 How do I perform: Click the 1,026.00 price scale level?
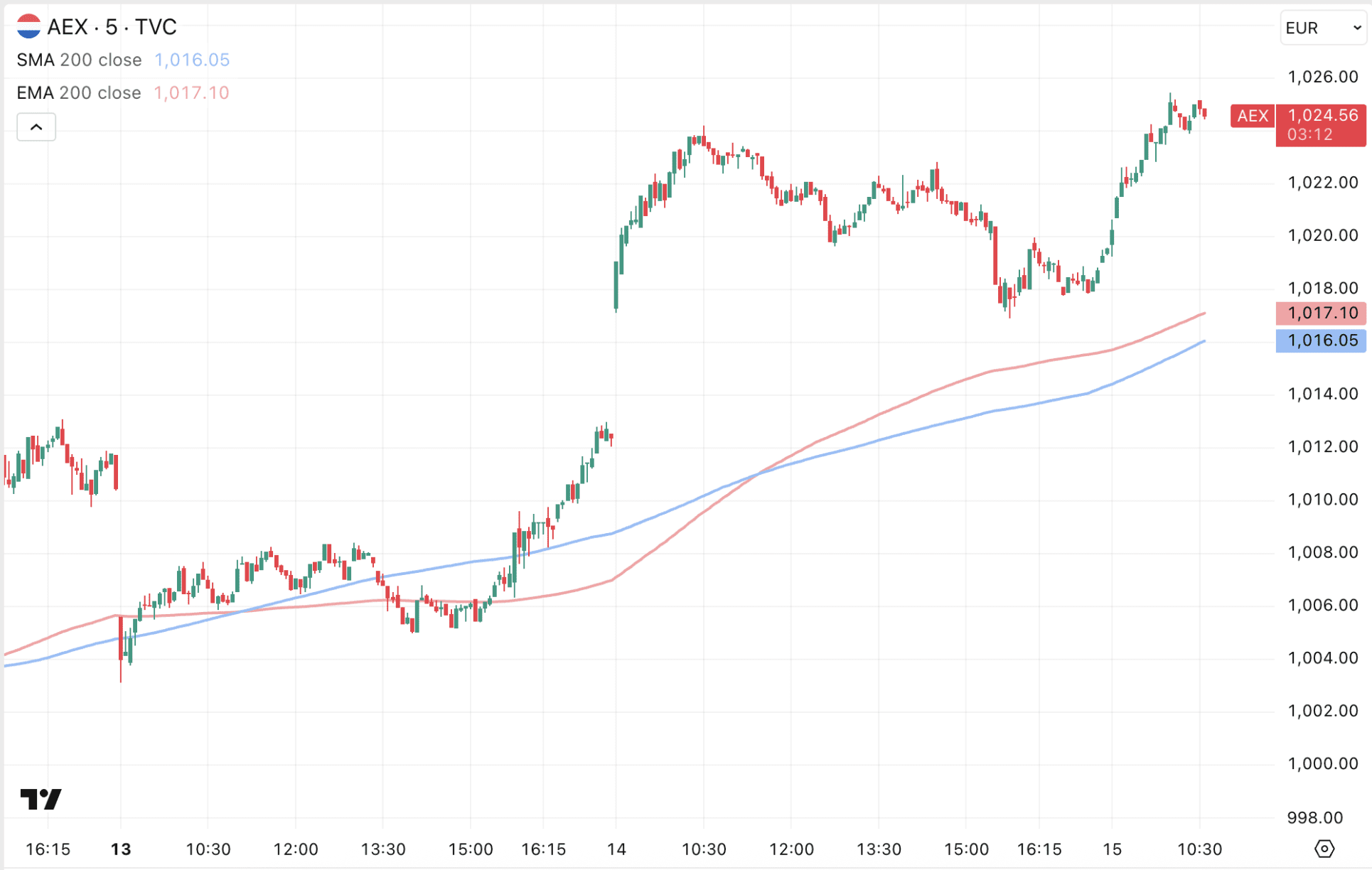pos(1322,77)
